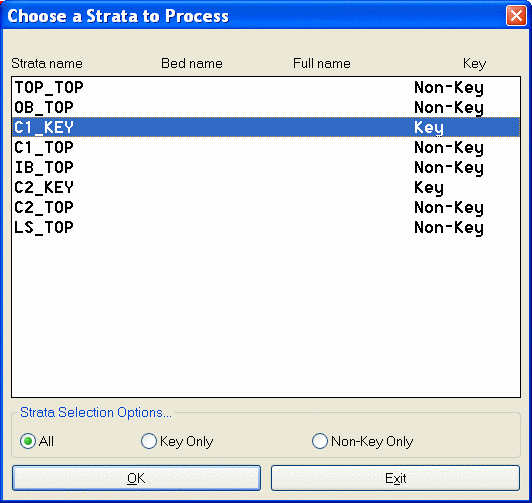Confirm selection with the OK button
The height and width of the screenshot is (503, 532).
tap(136, 478)
